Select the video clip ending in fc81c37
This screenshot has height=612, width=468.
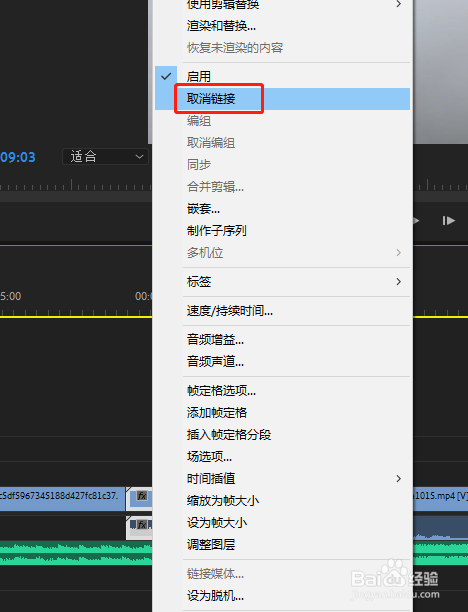tap(62, 499)
